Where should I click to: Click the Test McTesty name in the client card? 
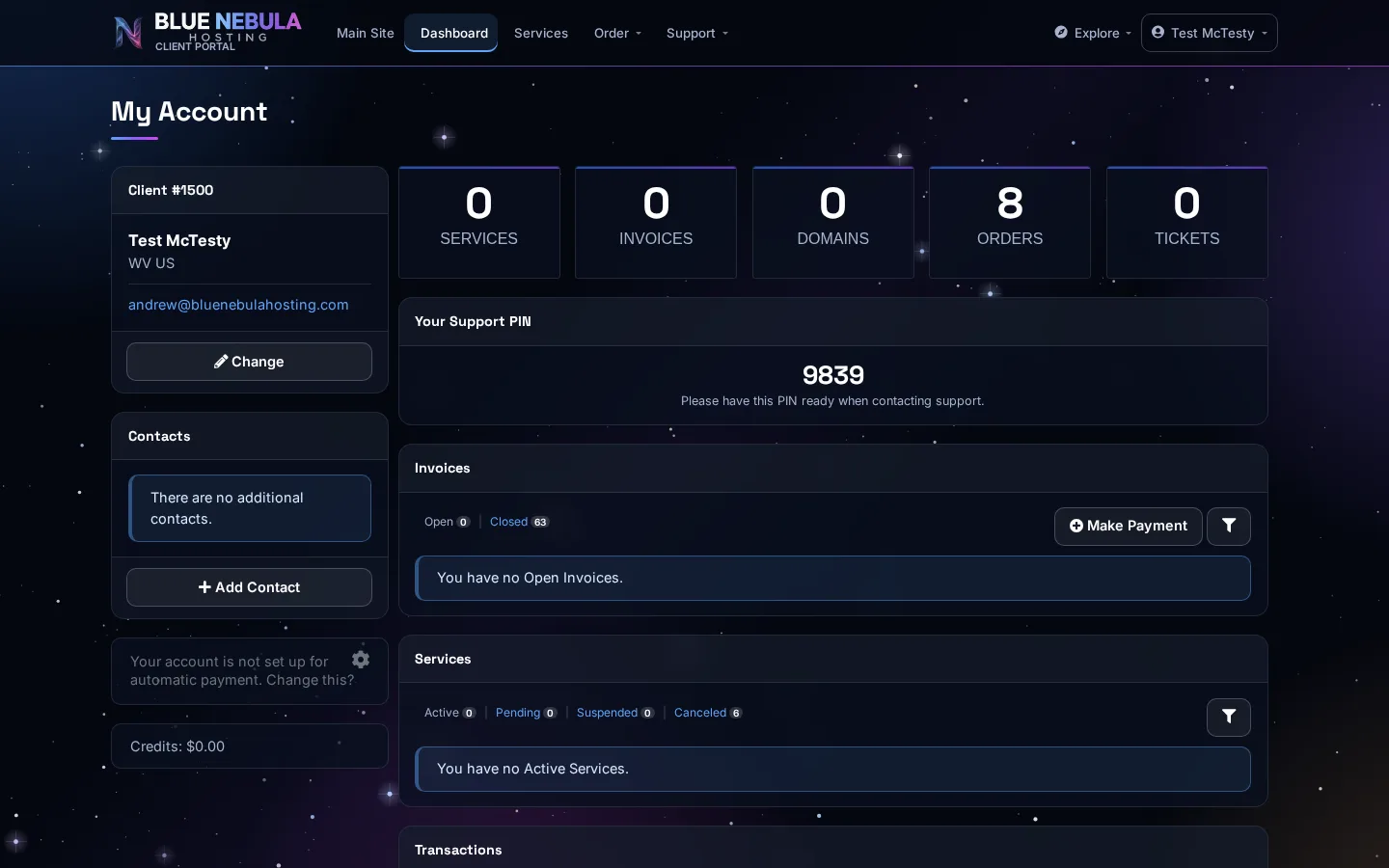[179, 240]
